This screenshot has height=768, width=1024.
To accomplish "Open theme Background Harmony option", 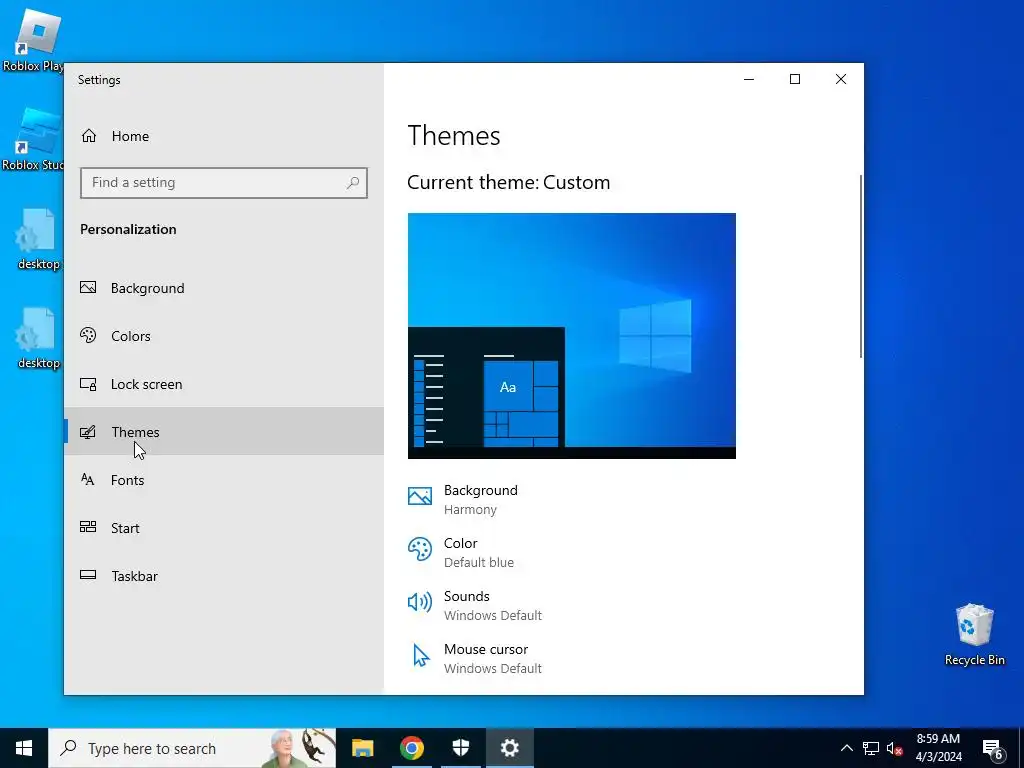I will pyautogui.click(x=481, y=500).
